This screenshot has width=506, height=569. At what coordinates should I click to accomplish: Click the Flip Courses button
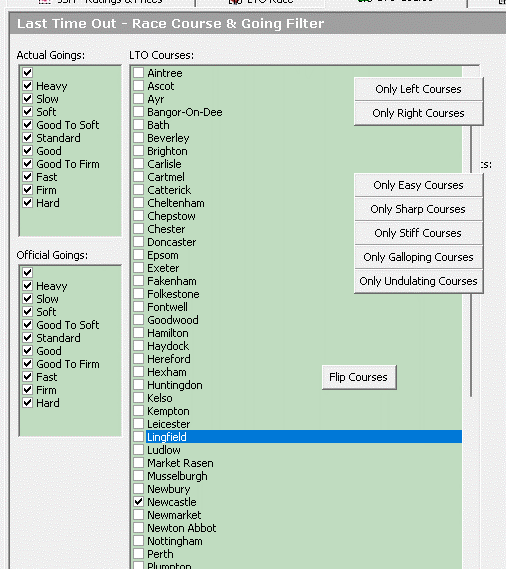(359, 377)
